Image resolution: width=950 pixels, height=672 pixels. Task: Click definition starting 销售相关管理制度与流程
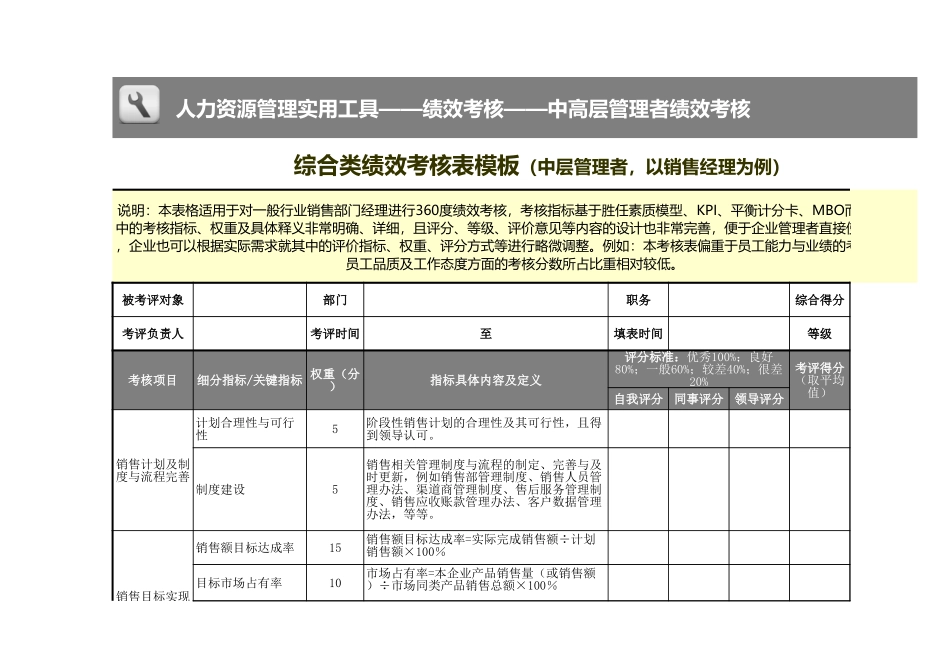pyautogui.click(x=486, y=489)
